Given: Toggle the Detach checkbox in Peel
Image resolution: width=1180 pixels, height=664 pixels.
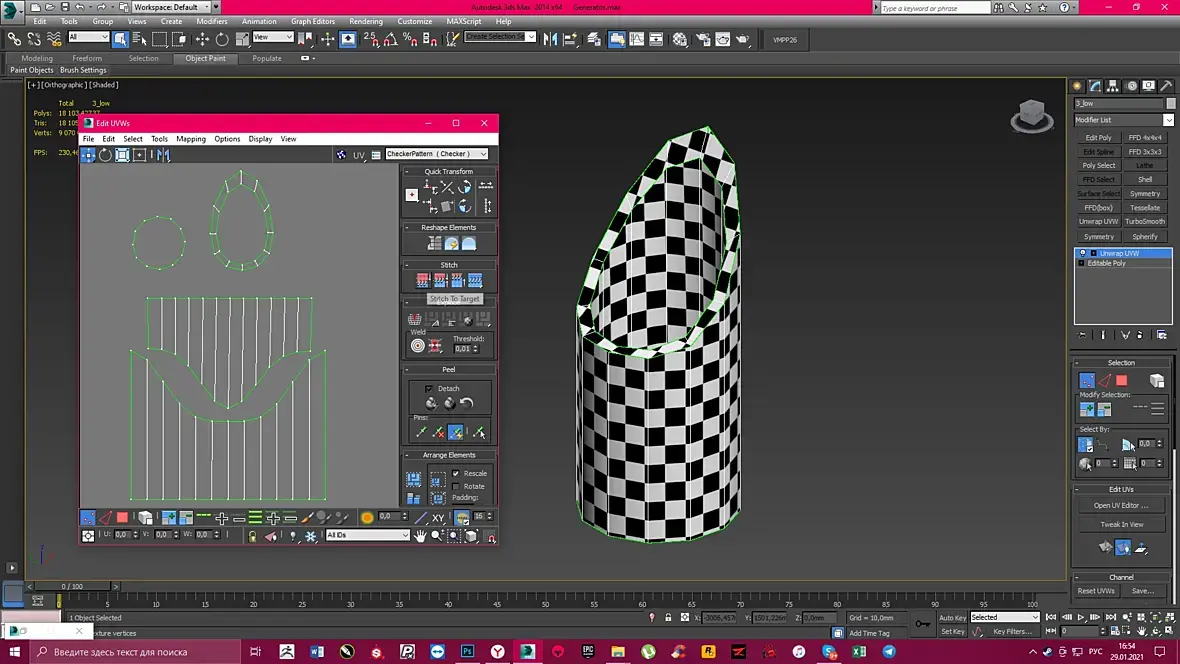Looking at the screenshot, I should (429, 388).
